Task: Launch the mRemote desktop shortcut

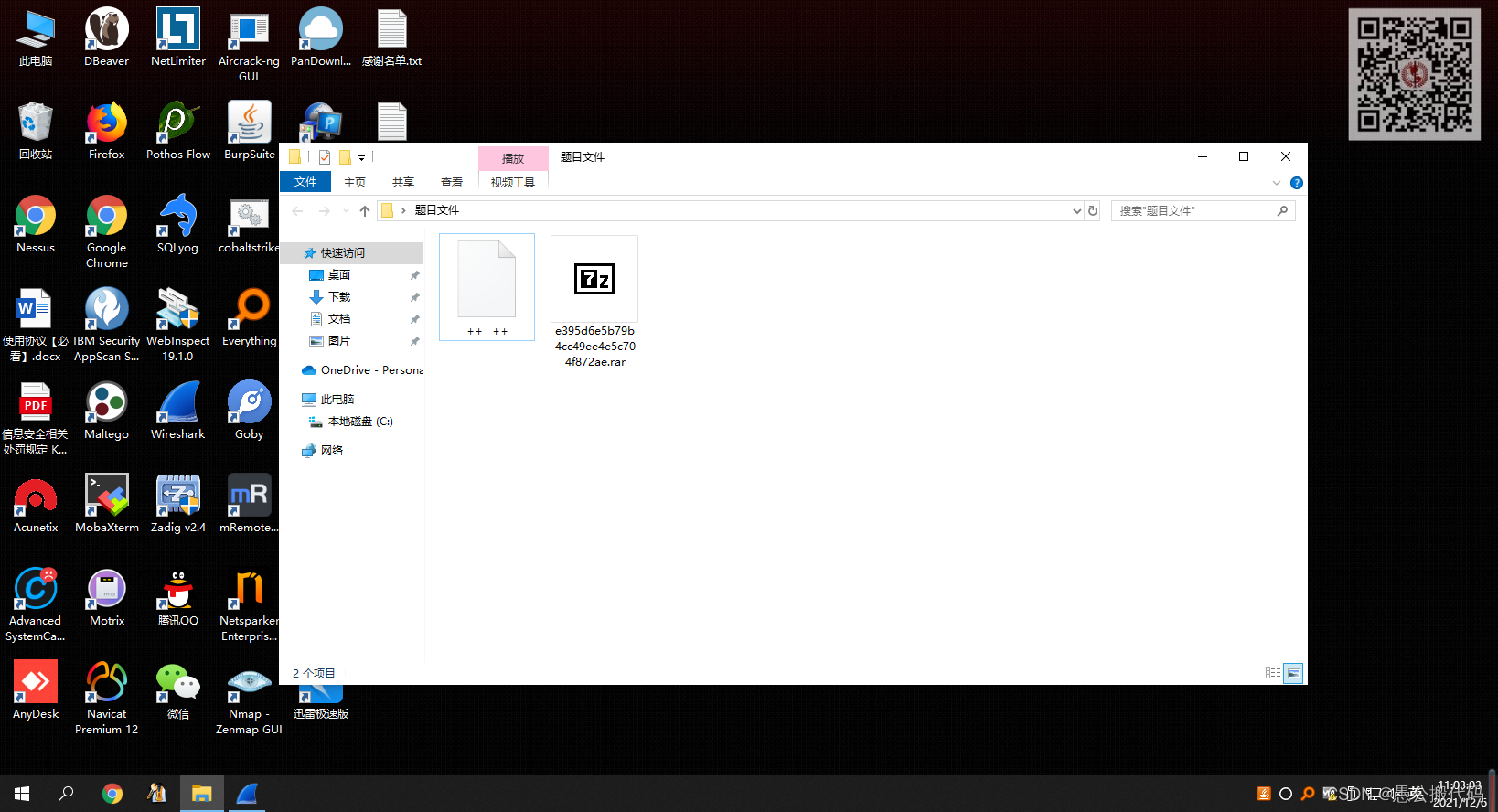Action: (249, 504)
